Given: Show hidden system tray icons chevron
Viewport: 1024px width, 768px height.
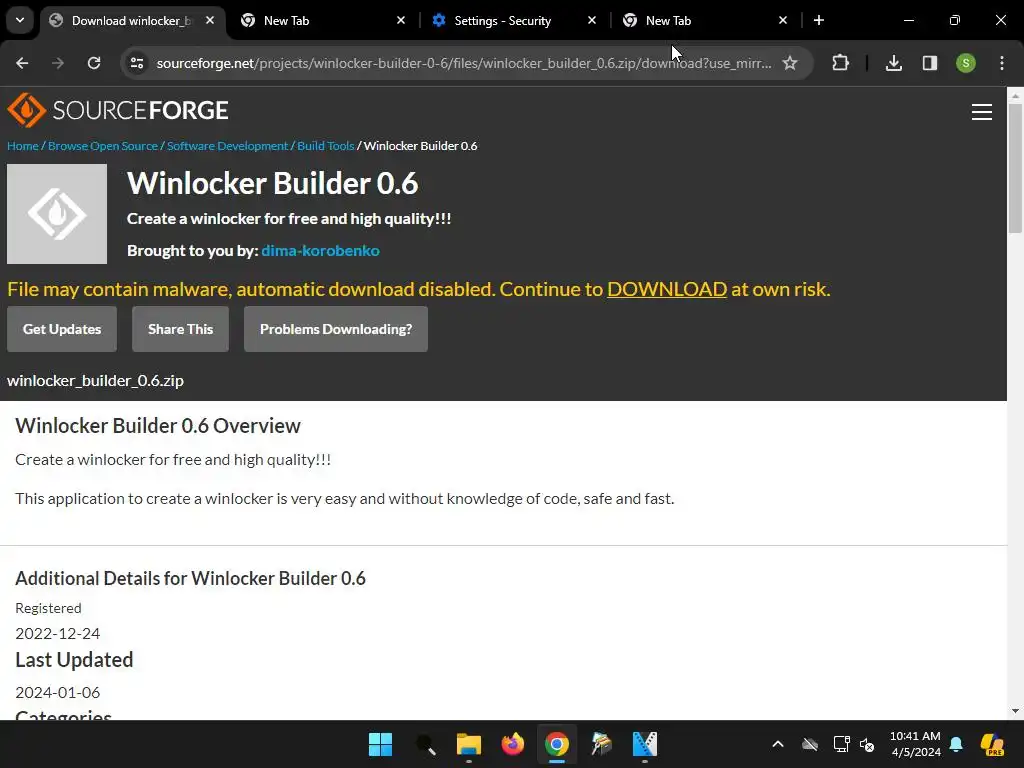Looking at the screenshot, I should [x=778, y=744].
